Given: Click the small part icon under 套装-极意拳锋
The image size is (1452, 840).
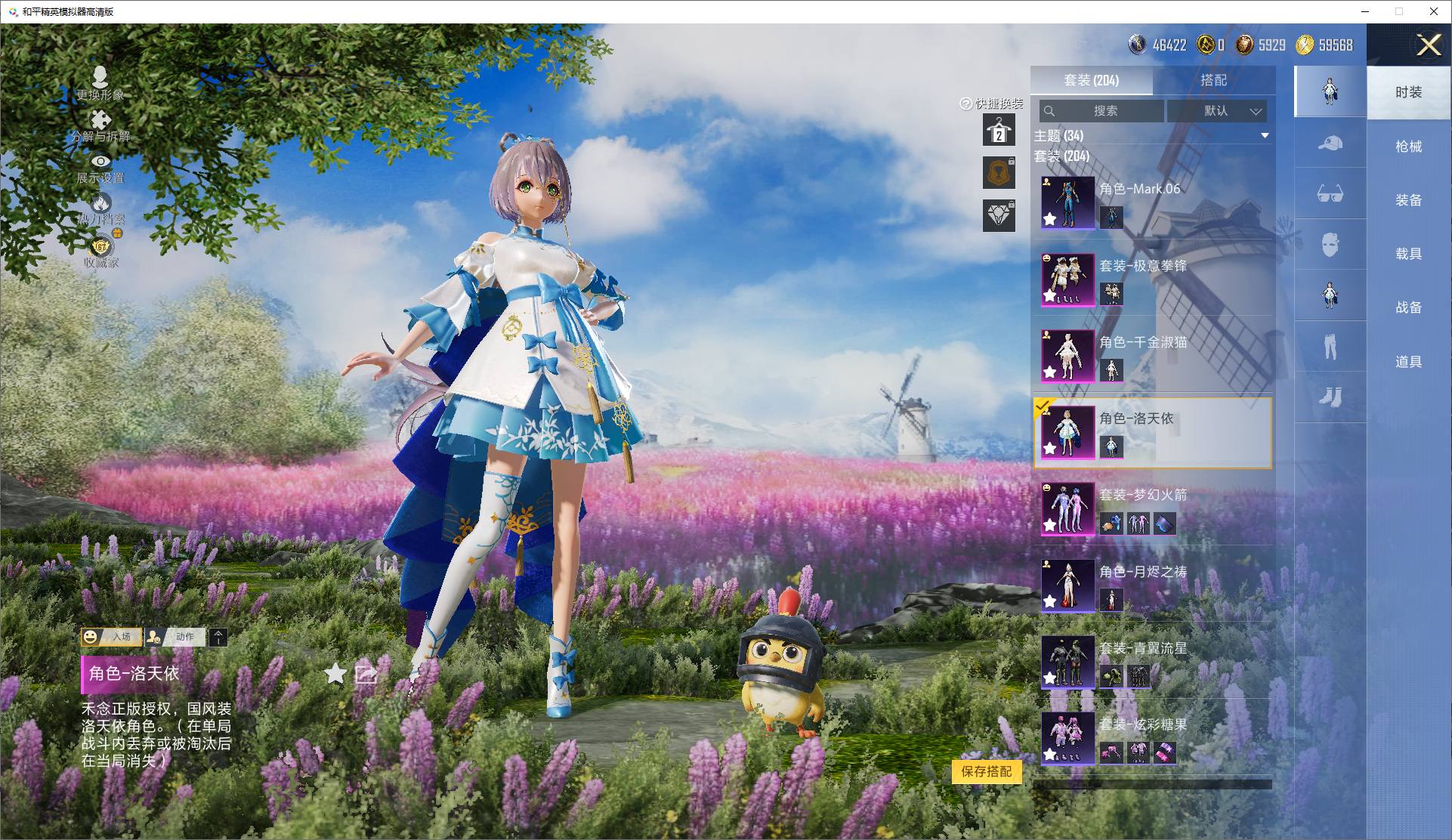Looking at the screenshot, I should (x=1111, y=294).
